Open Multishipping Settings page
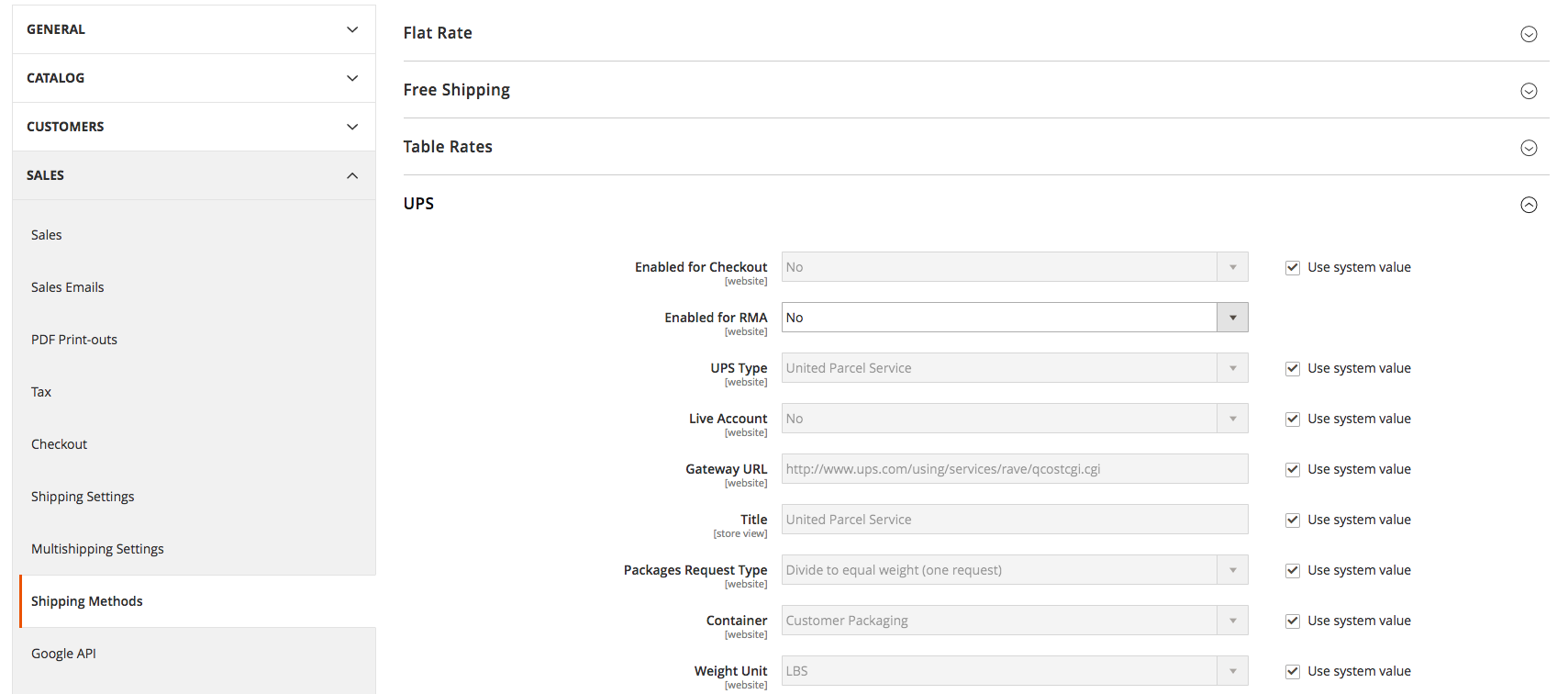This screenshot has height=694, width=1568. (x=97, y=549)
